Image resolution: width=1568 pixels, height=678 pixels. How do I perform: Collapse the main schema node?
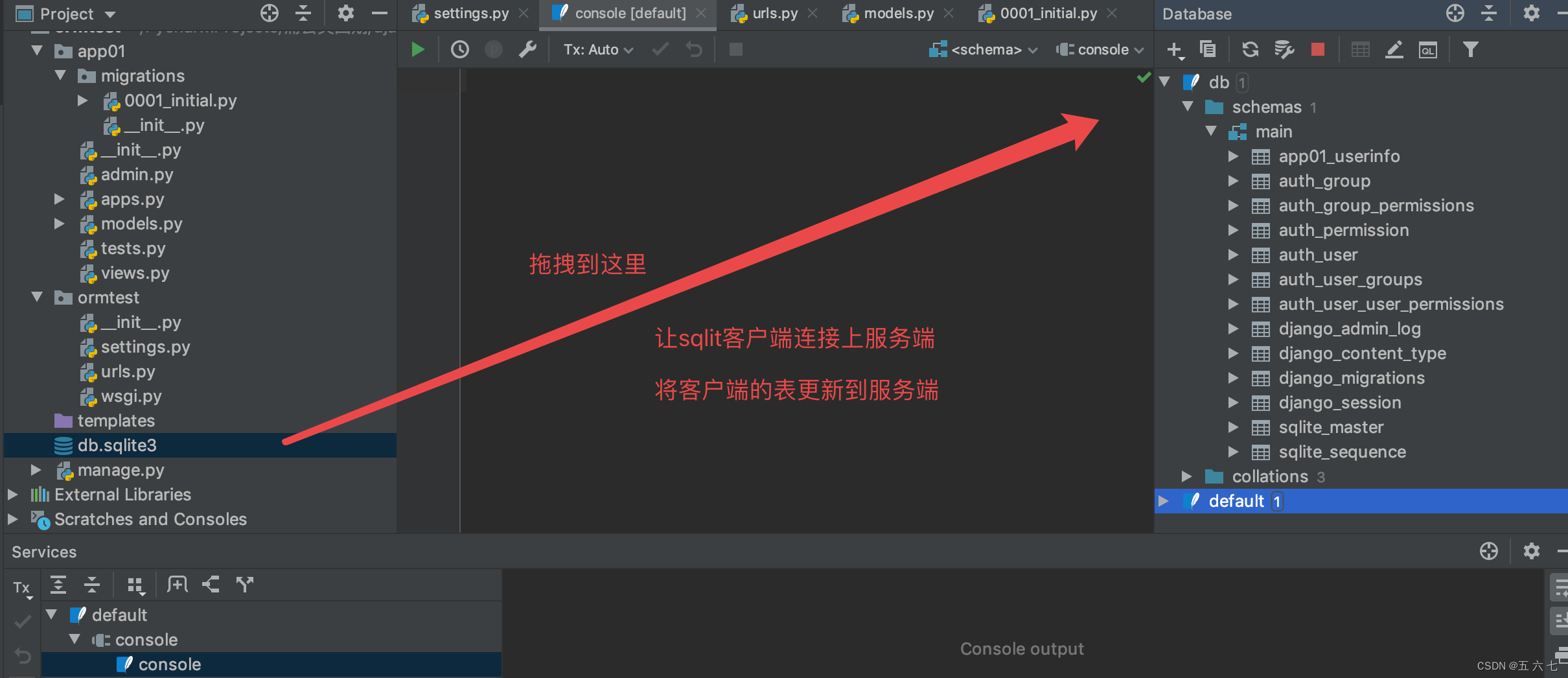1211,131
